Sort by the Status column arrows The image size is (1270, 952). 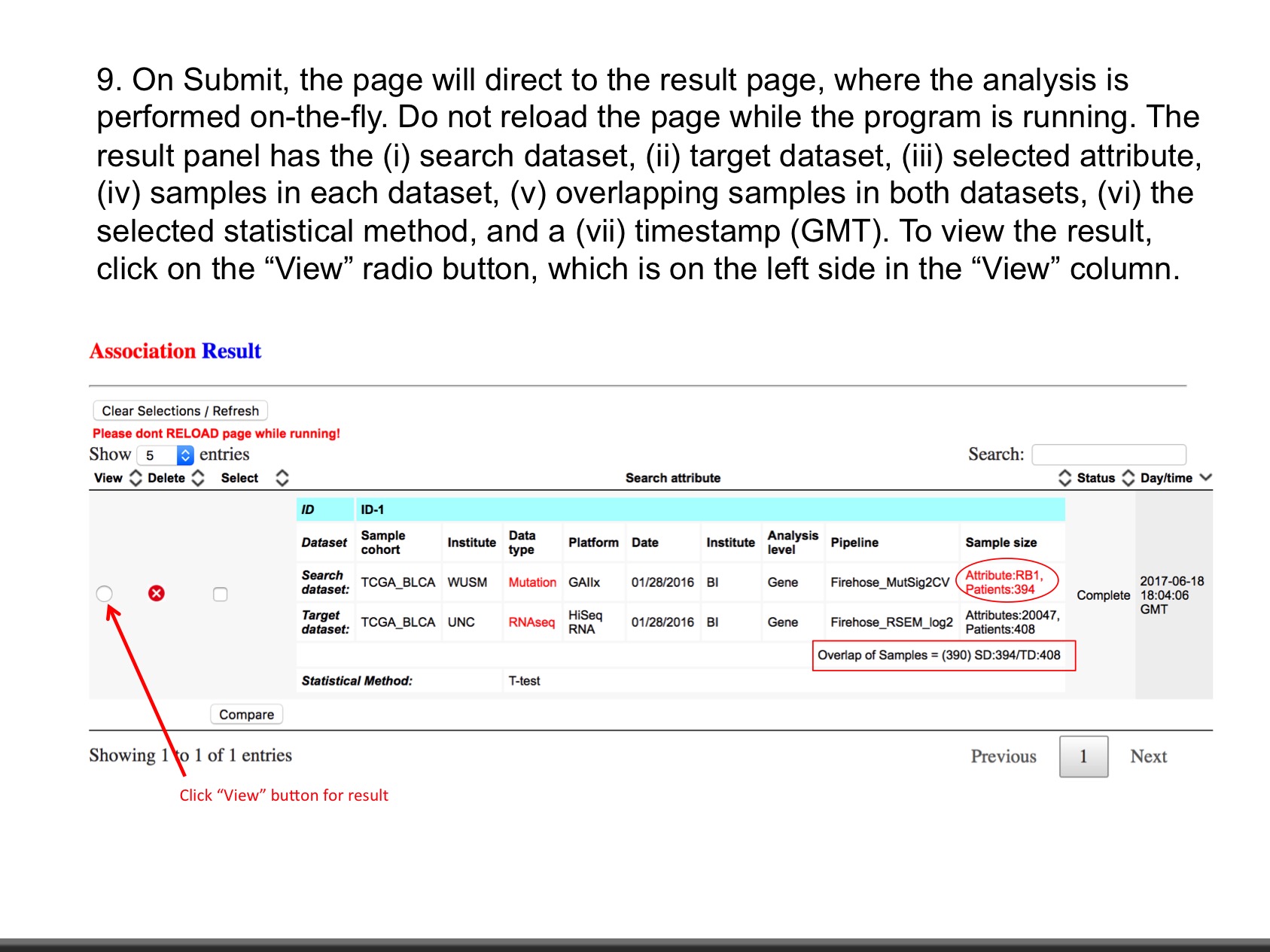[x=1128, y=478]
